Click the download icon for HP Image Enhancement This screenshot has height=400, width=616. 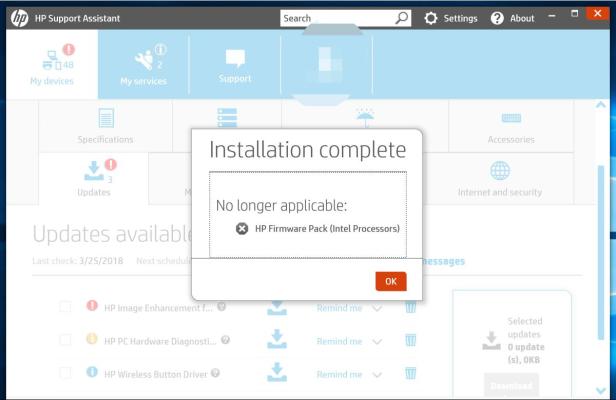pyautogui.click(x=277, y=307)
